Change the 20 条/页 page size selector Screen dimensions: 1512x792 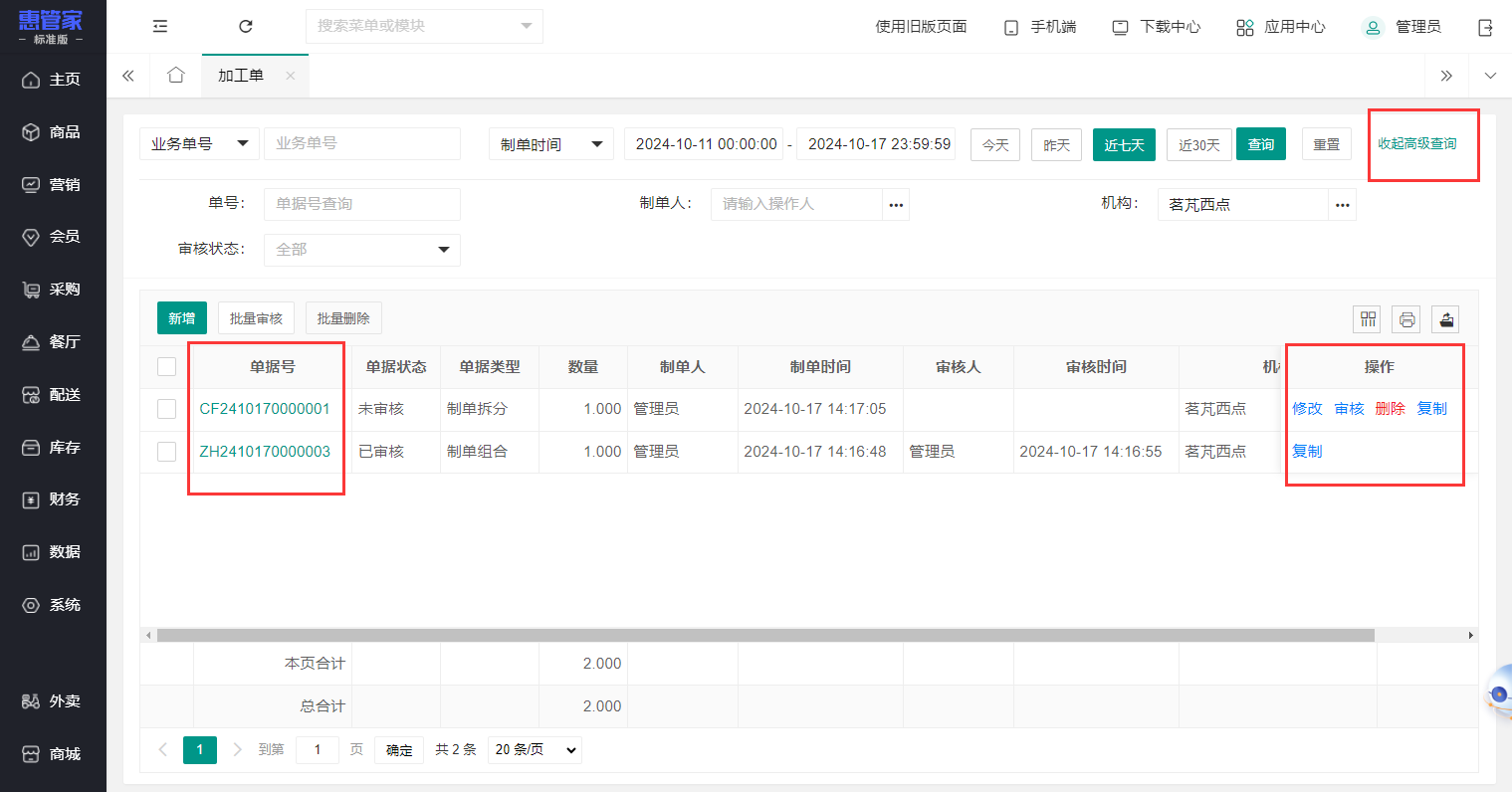click(x=536, y=750)
